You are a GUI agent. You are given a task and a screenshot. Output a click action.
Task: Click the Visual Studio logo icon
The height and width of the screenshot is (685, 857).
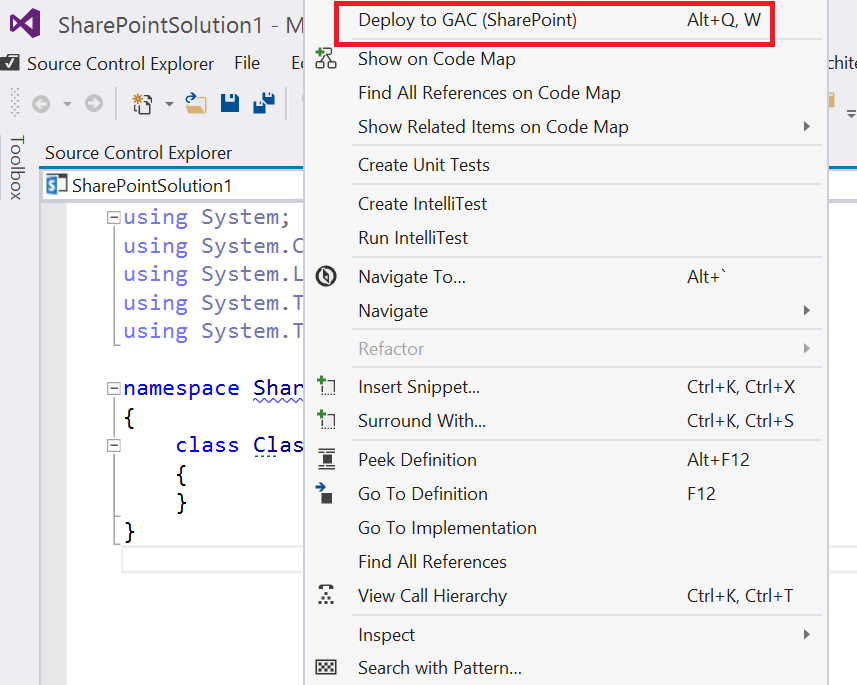[23, 24]
